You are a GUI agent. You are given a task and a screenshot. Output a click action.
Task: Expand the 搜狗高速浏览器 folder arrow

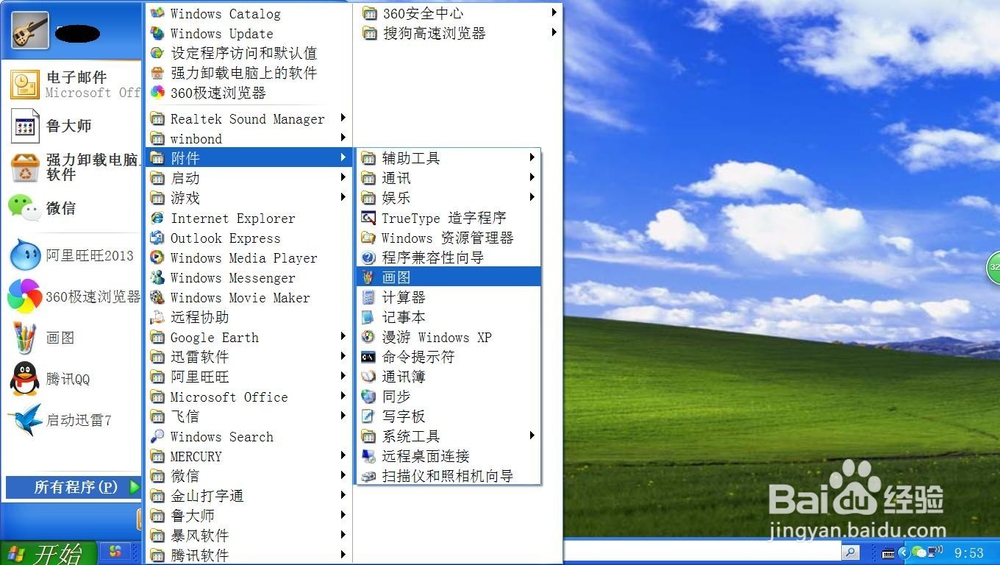coord(554,32)
